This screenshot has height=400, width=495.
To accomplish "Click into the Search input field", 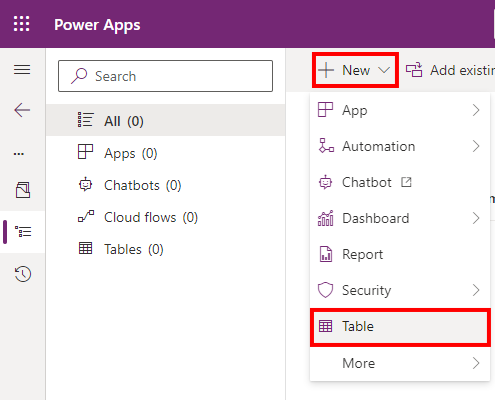I will coord(165,76).
